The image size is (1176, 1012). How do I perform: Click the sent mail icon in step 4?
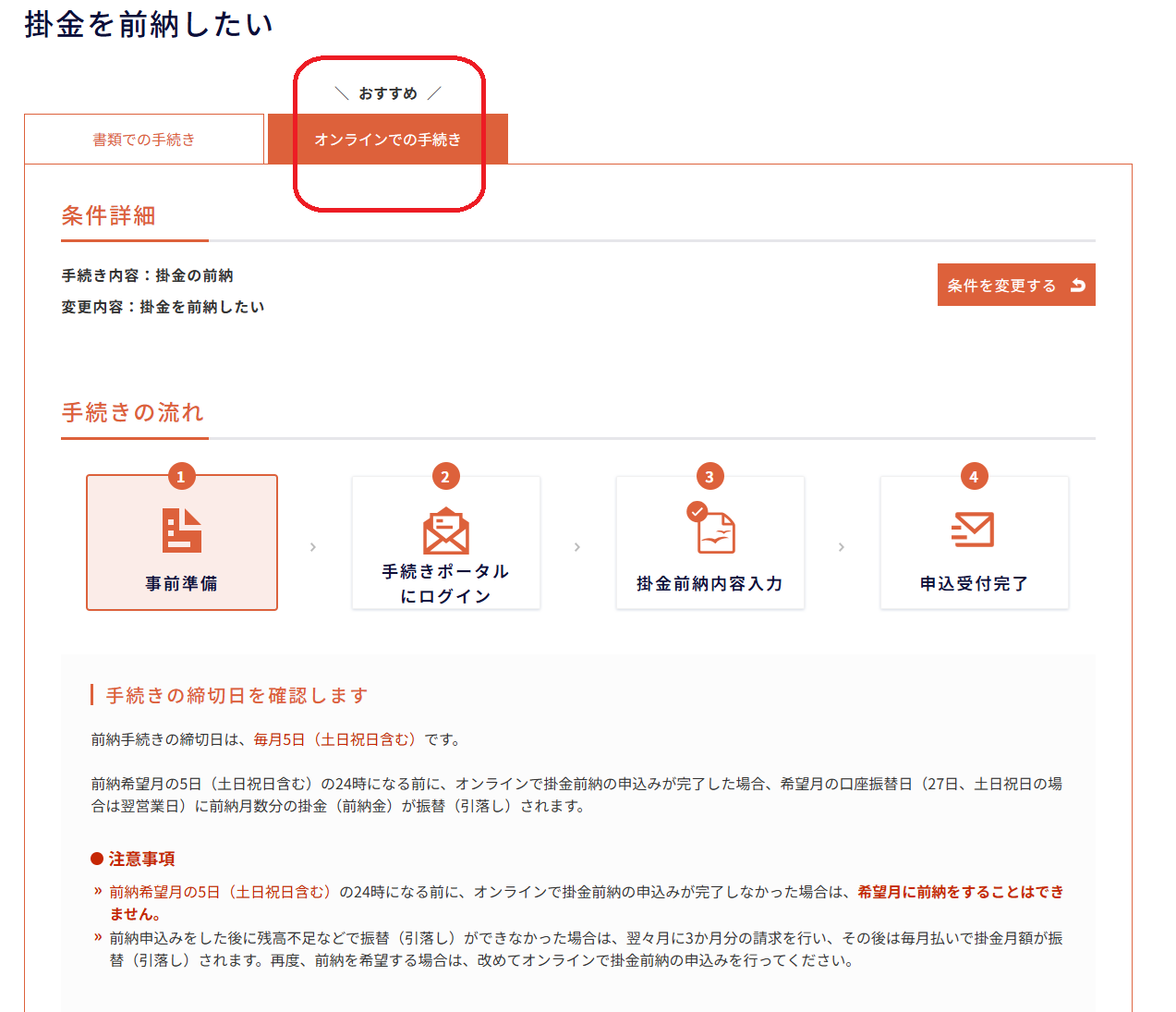pos(973,530)
